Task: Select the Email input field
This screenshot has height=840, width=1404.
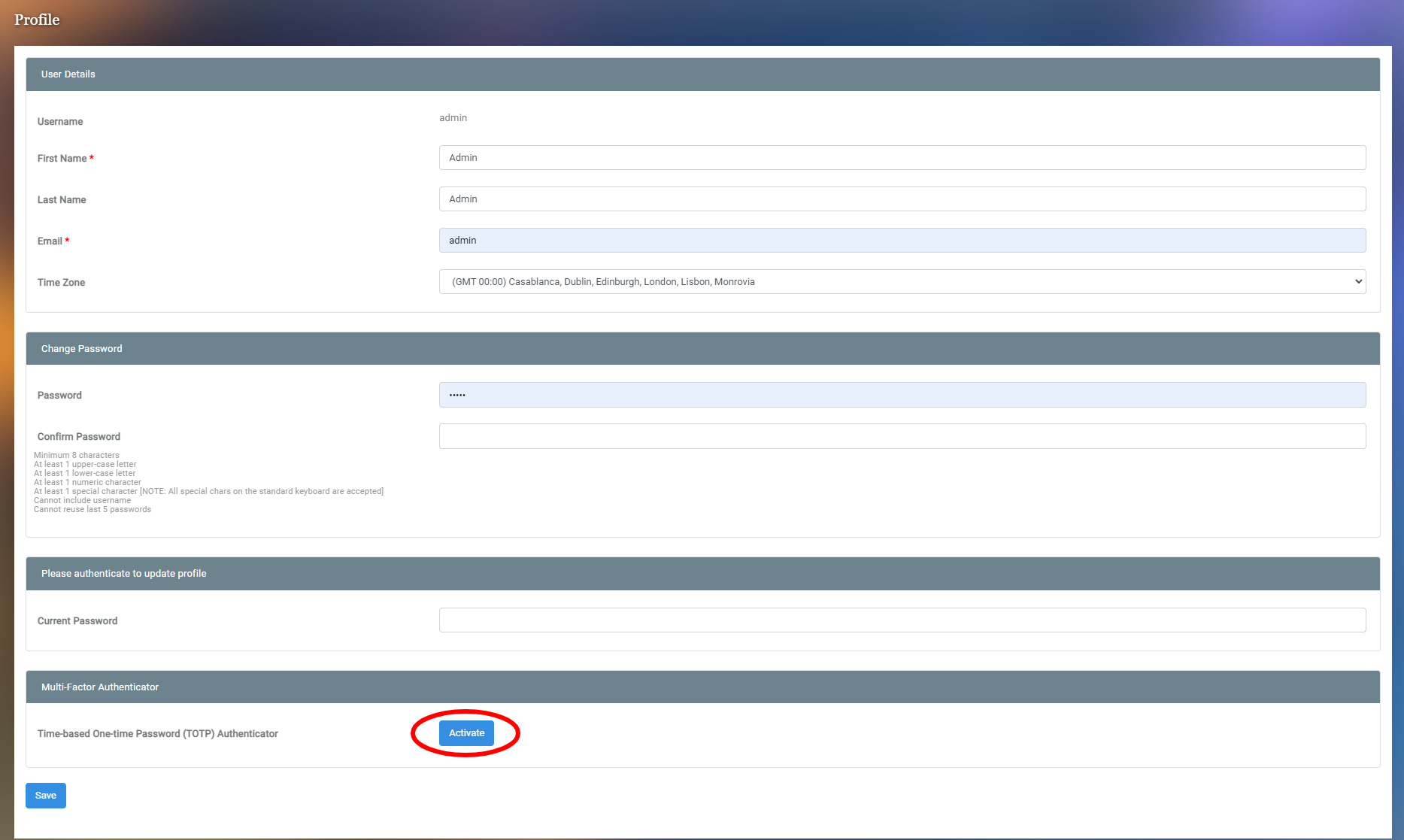Action: pos(902,241)
